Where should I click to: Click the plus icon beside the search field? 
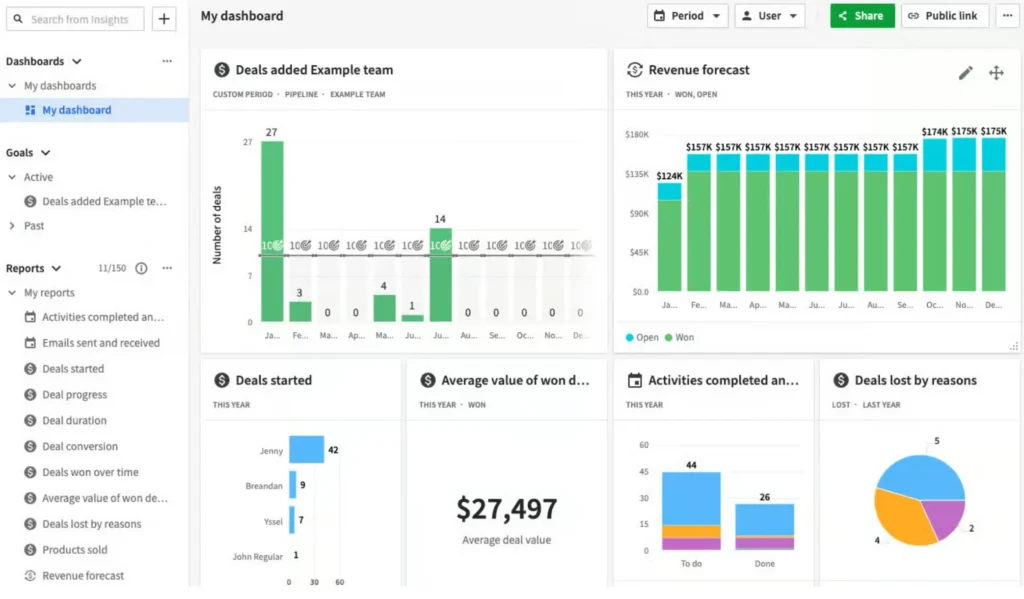point(163,18)
